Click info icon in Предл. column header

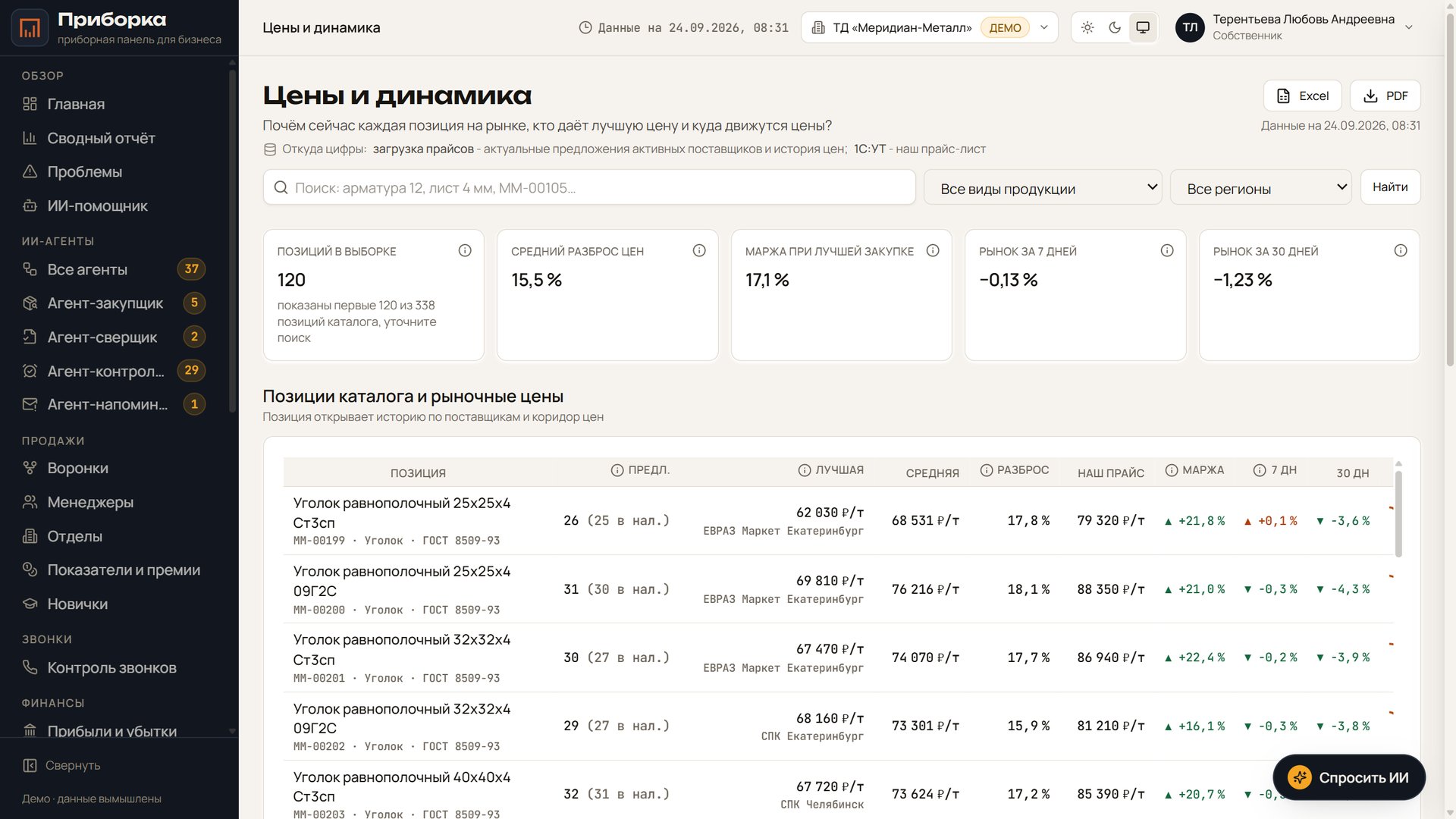617,470
